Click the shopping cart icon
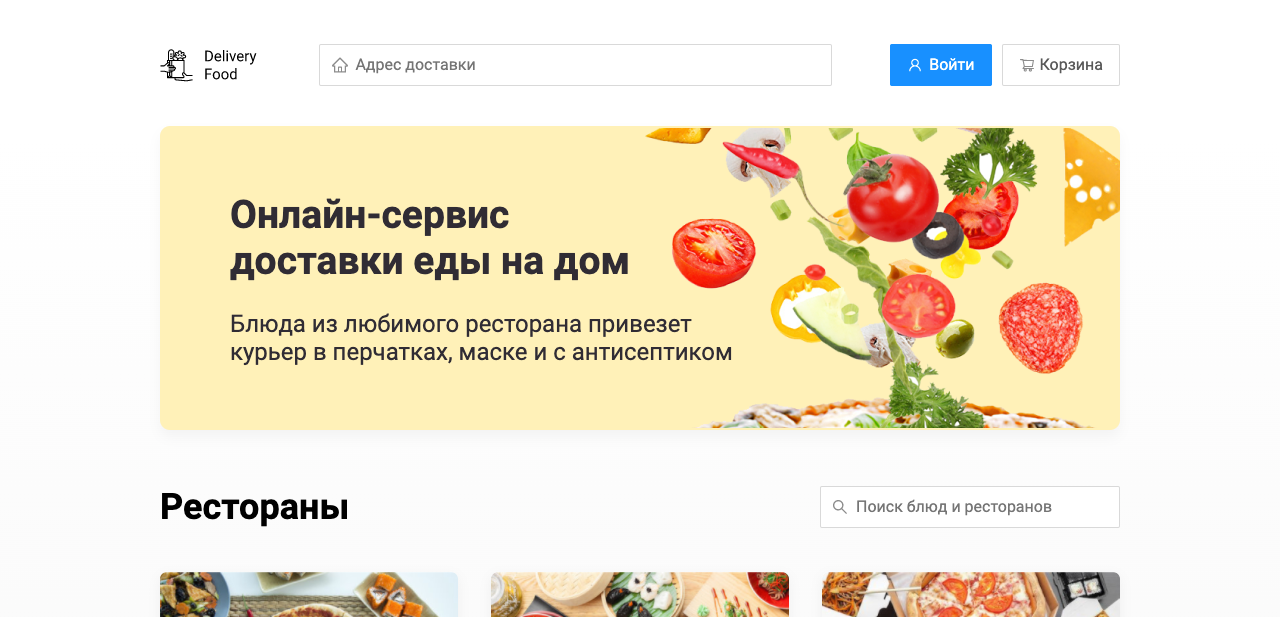The width and height of the screenshot is (1280, 617). (x=1027, y=65)
